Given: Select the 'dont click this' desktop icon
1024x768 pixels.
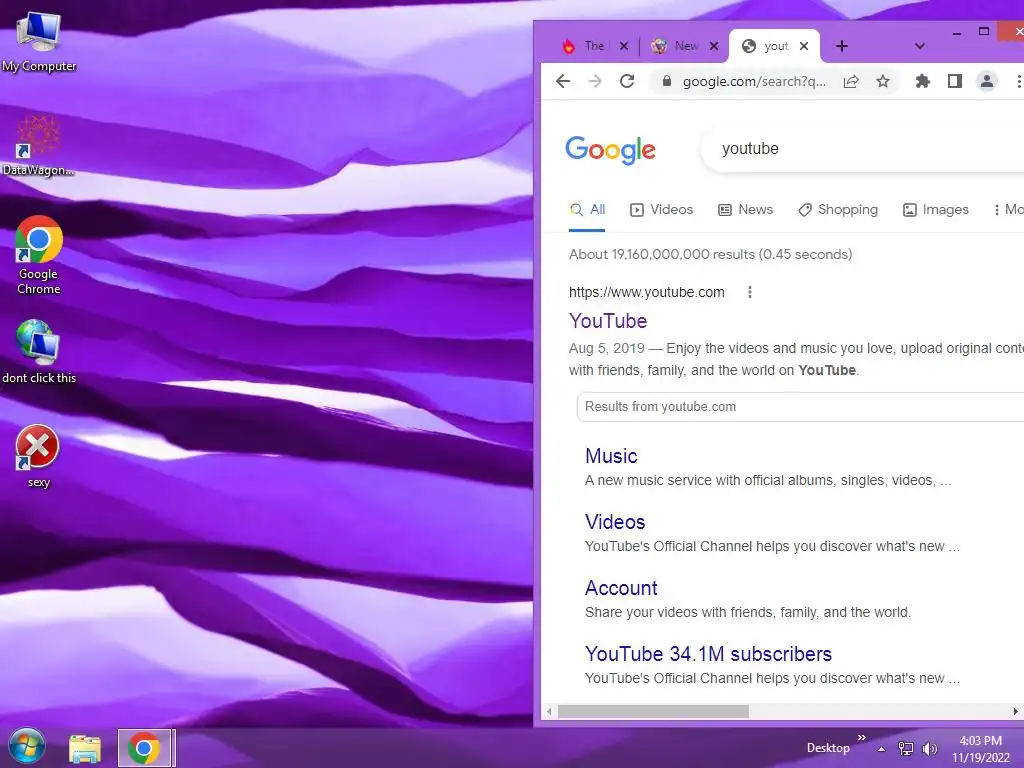Looking at the screenshot, I should click(39, 351).
